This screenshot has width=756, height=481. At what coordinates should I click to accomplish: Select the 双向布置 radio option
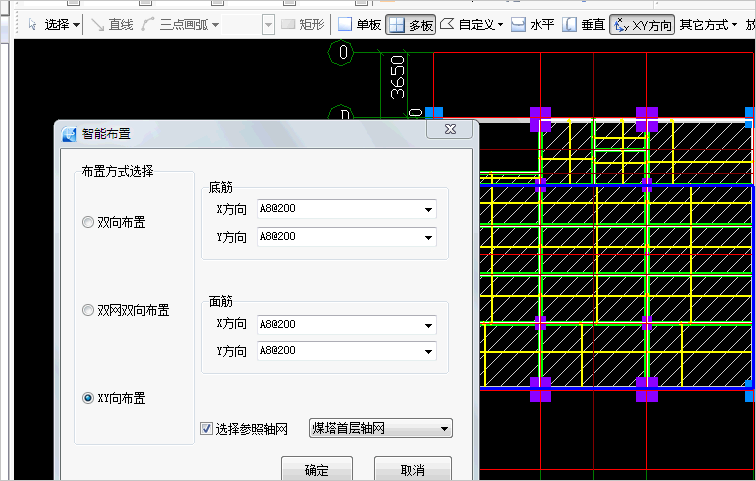(88, 223)
